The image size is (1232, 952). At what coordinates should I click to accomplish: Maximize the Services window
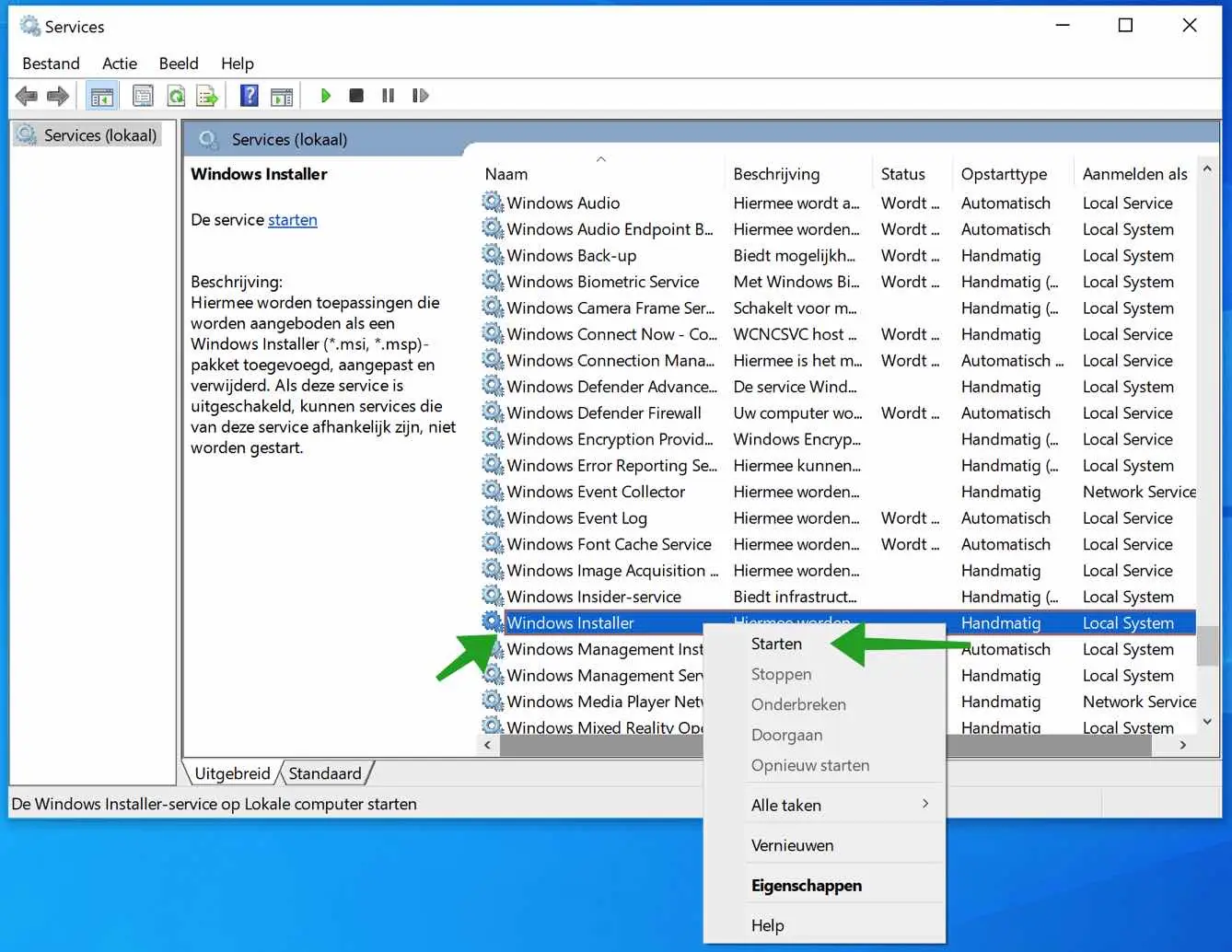pyautogui.click(x=1125, y=26)
